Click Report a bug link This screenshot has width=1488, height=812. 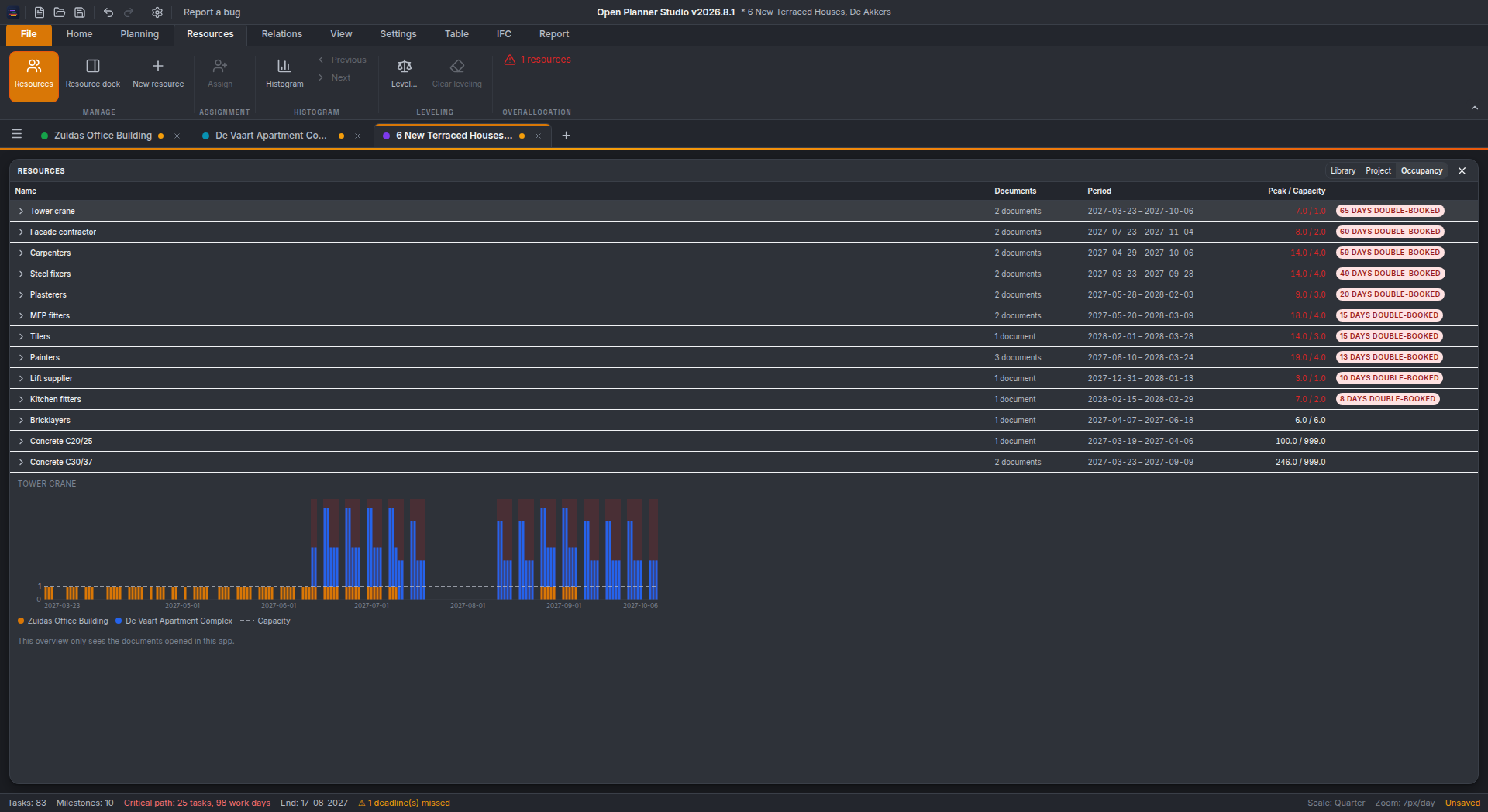coord(212,12)
